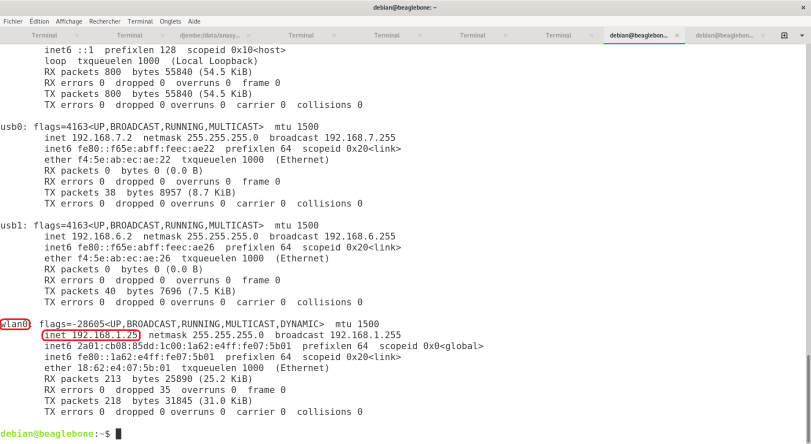This screenshot has width=811, height=444.
Task: Close the active debian@beaglebone tab
Action: click(677, 35)
